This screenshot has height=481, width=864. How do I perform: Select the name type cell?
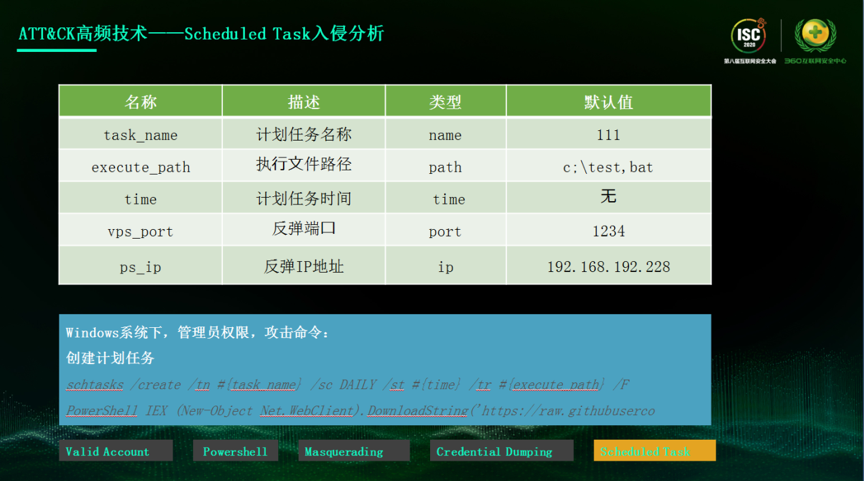pyautogui.click(x=445, y=134)
